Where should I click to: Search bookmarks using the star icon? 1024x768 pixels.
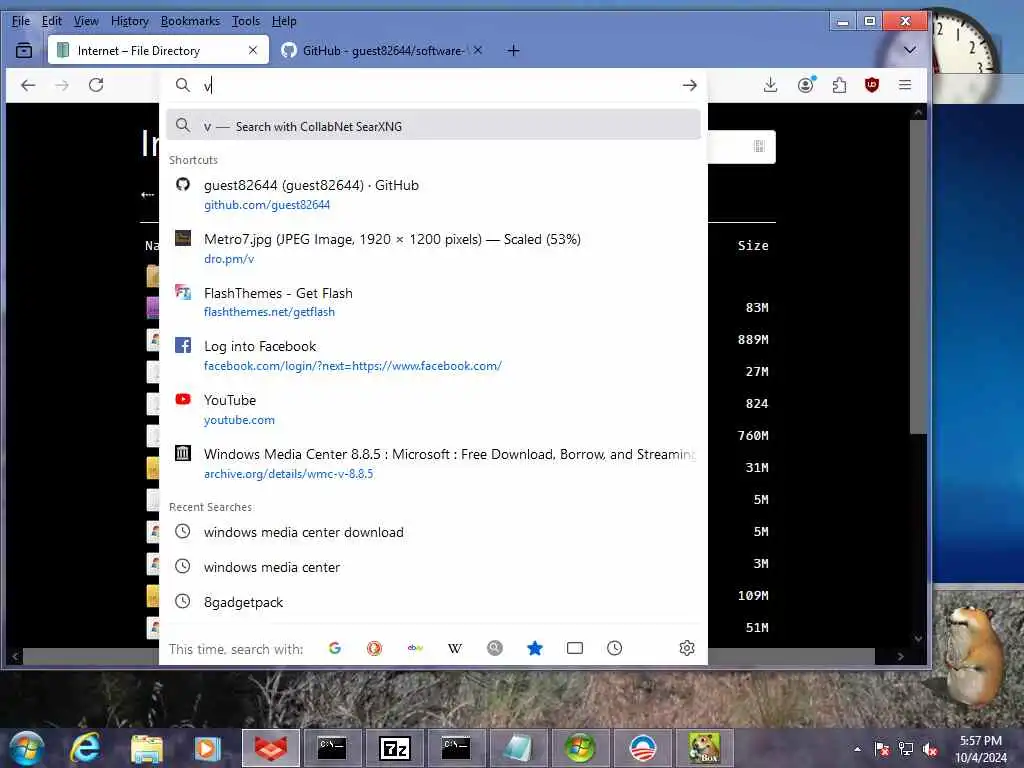(535, 648)
